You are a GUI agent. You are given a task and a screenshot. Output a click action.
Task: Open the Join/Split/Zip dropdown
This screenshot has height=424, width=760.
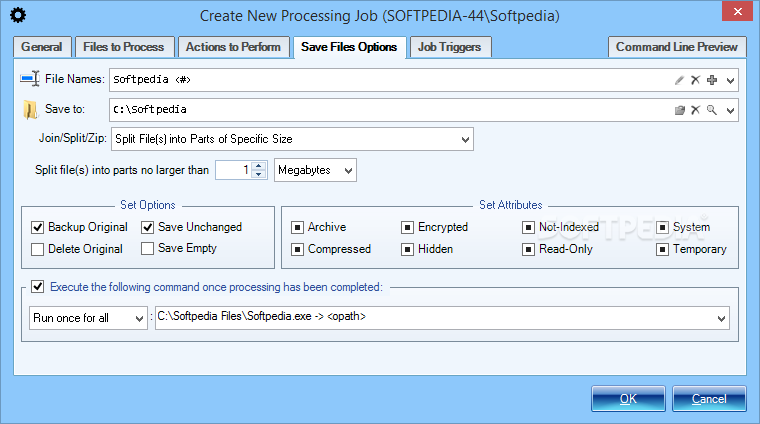[292, 140]
